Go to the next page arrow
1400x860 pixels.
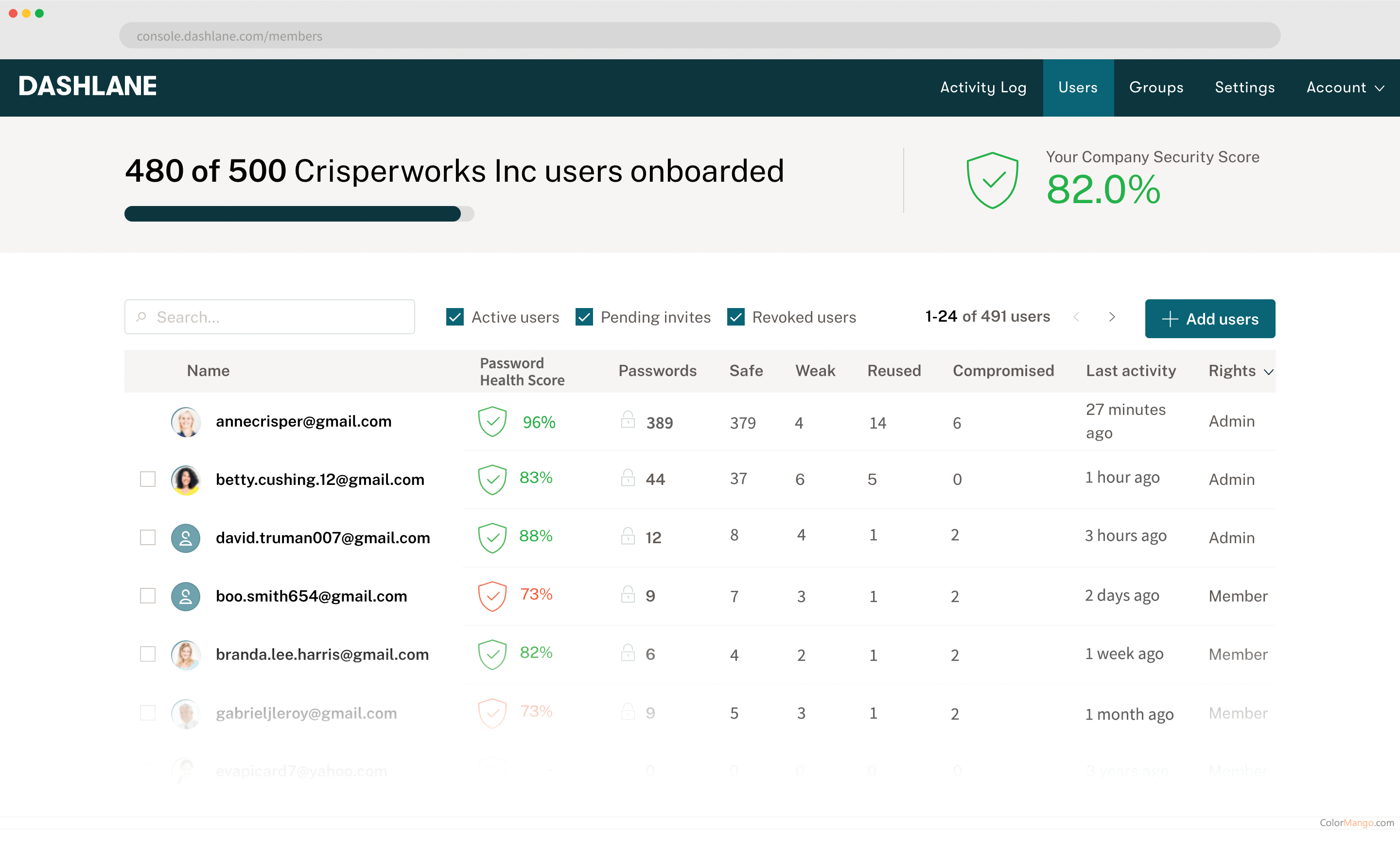click(1112, 317)
